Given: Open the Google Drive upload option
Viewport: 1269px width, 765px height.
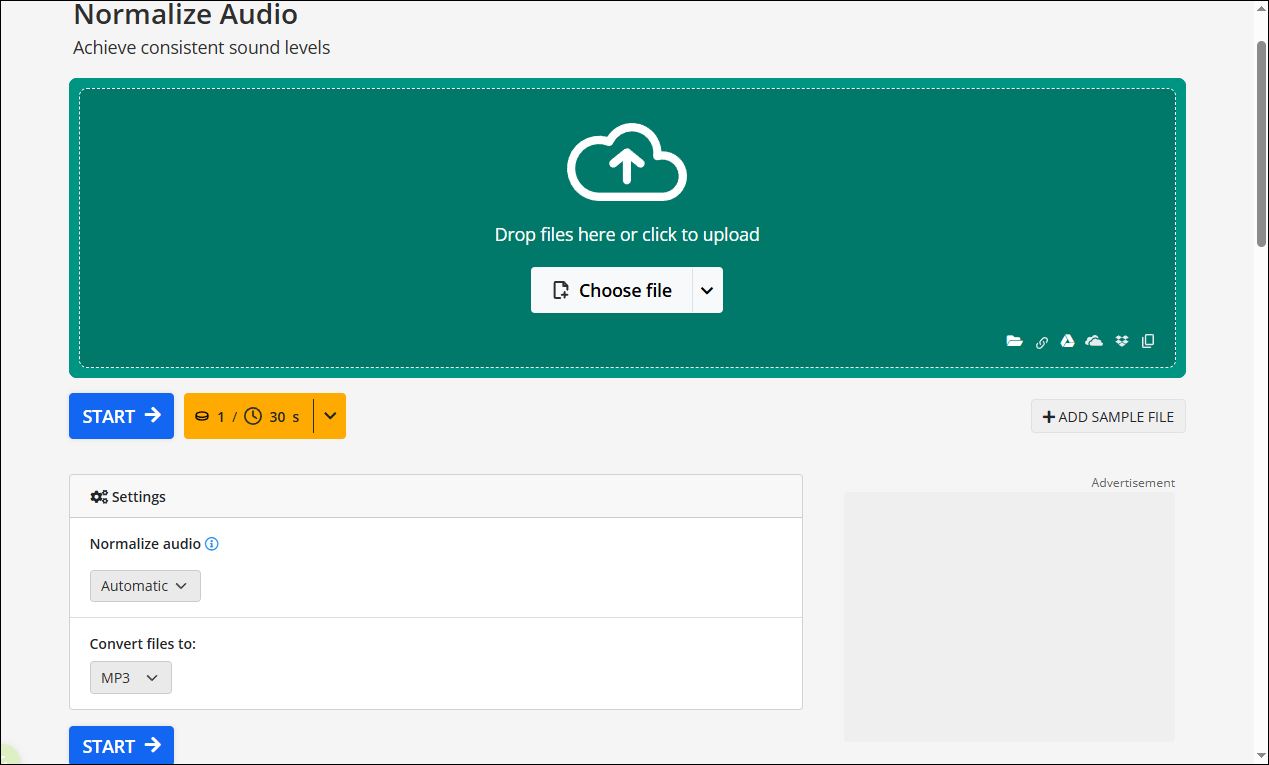Looking at the screenshot, I should (x=1067, y=341).
